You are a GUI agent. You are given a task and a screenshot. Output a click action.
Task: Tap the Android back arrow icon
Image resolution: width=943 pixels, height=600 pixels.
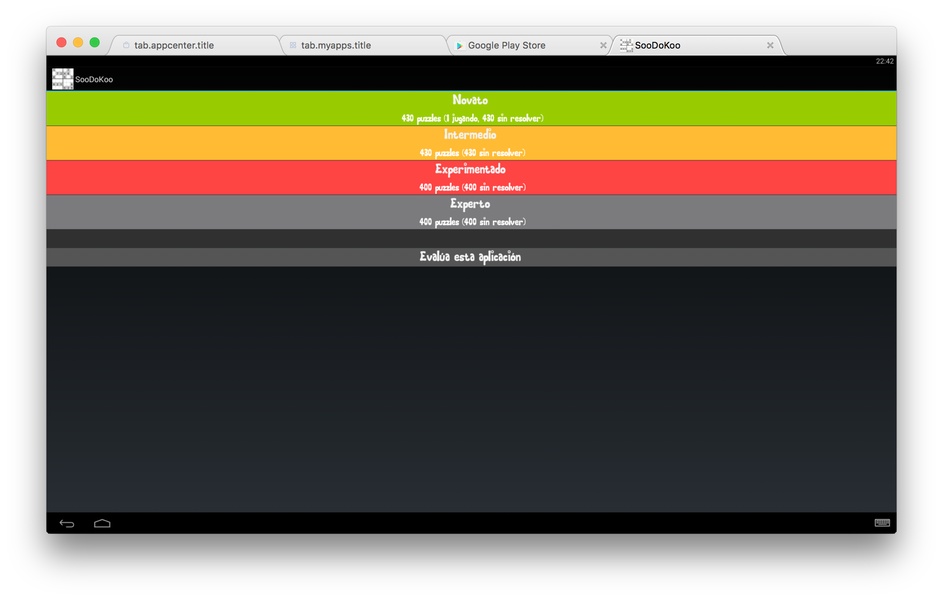(x=67, y=524)
